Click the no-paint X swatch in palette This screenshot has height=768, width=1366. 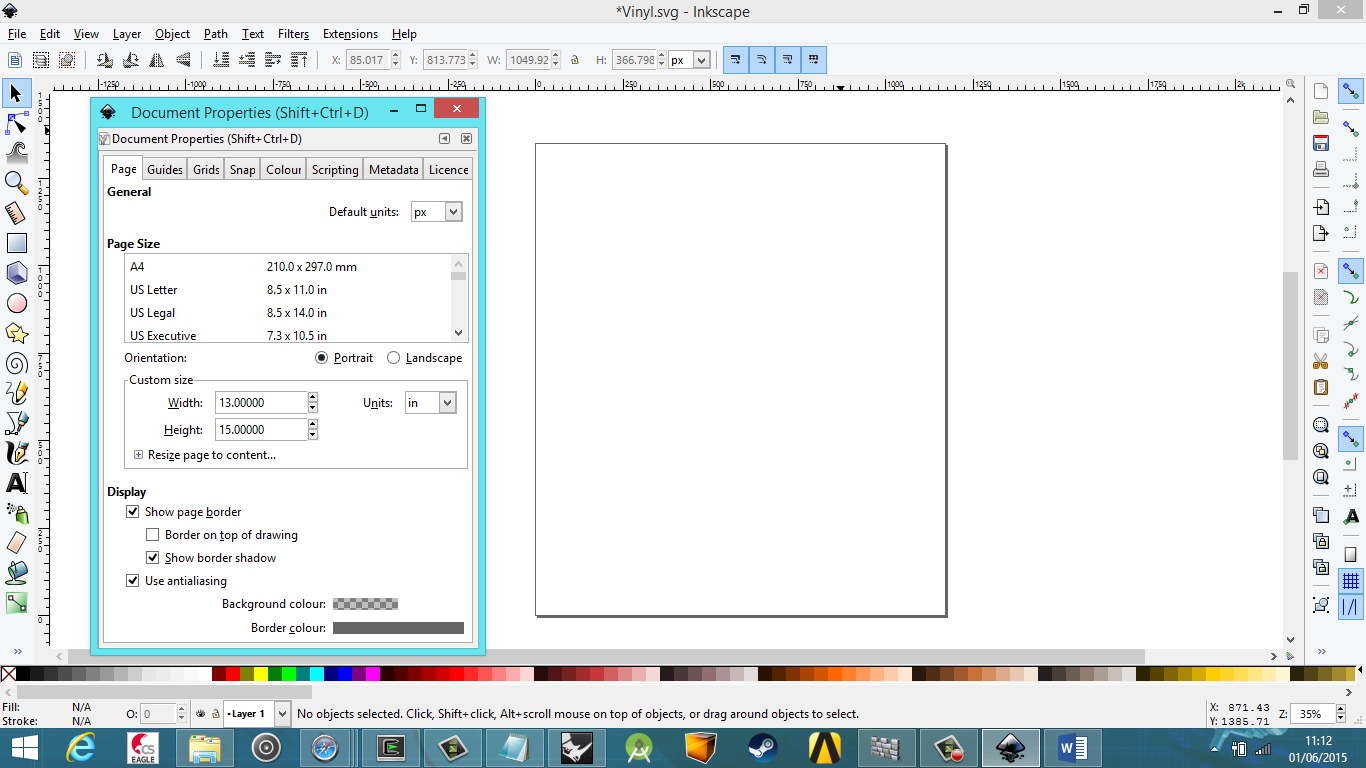coord(8,674)
